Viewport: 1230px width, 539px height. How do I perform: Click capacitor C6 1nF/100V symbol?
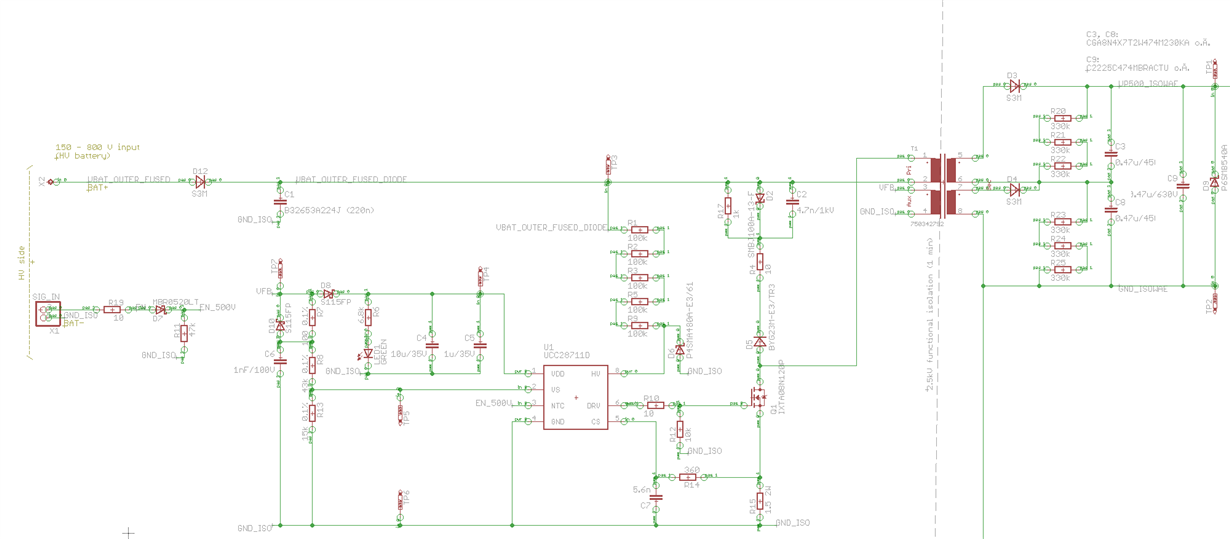[x=280, y=361]
